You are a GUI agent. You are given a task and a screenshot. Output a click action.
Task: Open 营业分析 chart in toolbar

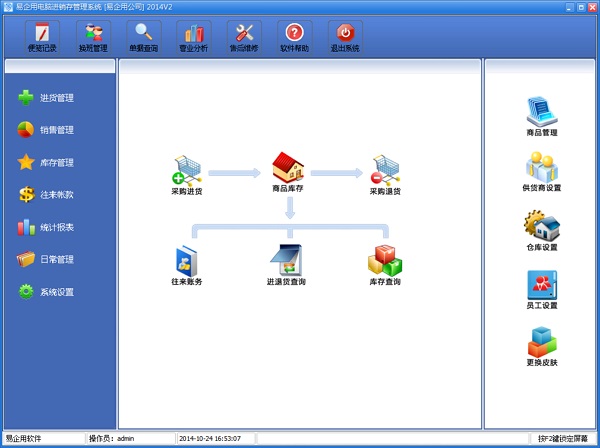194,37
